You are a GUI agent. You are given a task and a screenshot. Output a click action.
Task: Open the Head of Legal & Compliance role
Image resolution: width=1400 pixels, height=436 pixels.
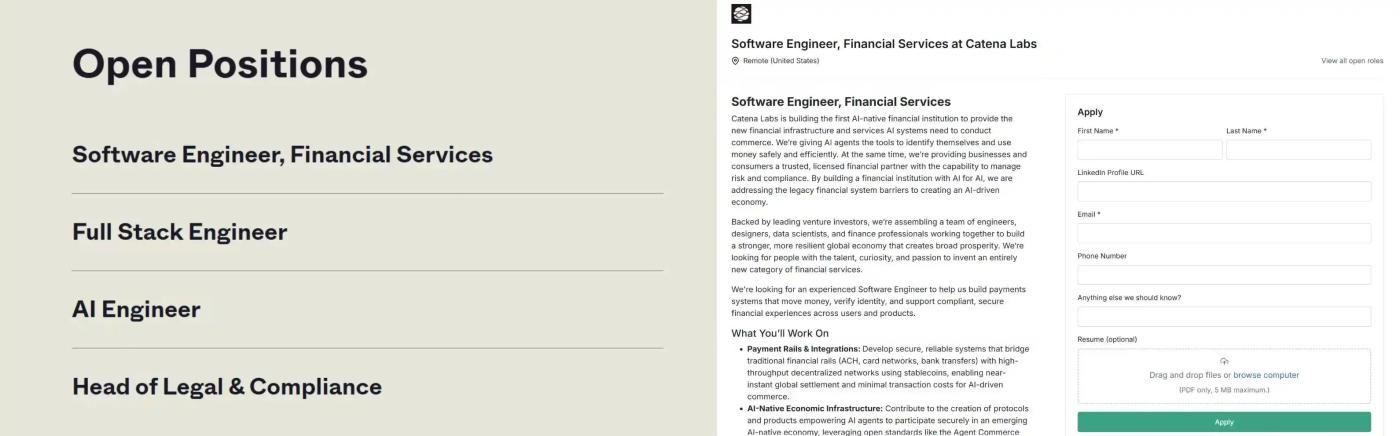pyautogui.click(x=226, y=387)
